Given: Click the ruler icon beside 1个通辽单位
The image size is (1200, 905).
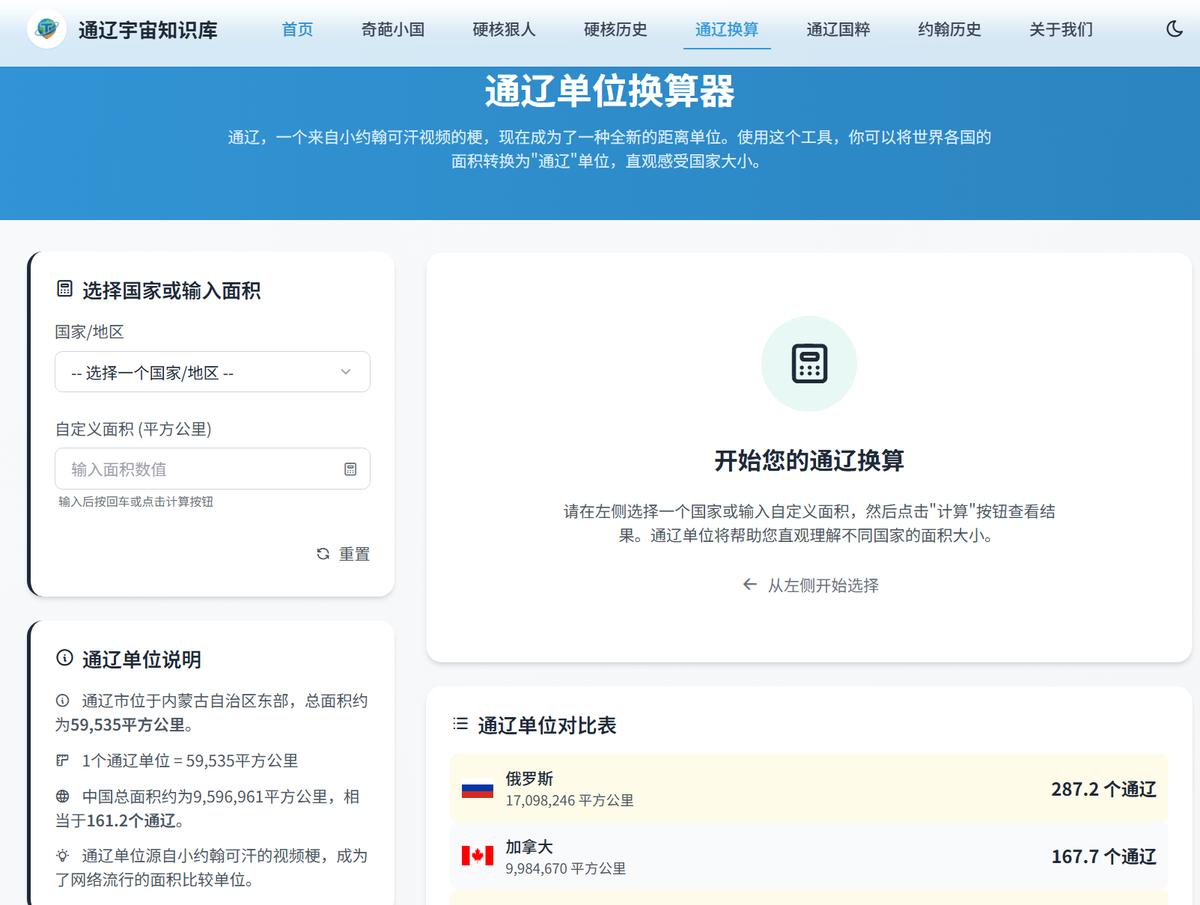Looking at the screenshot, I should pos(63,761).
